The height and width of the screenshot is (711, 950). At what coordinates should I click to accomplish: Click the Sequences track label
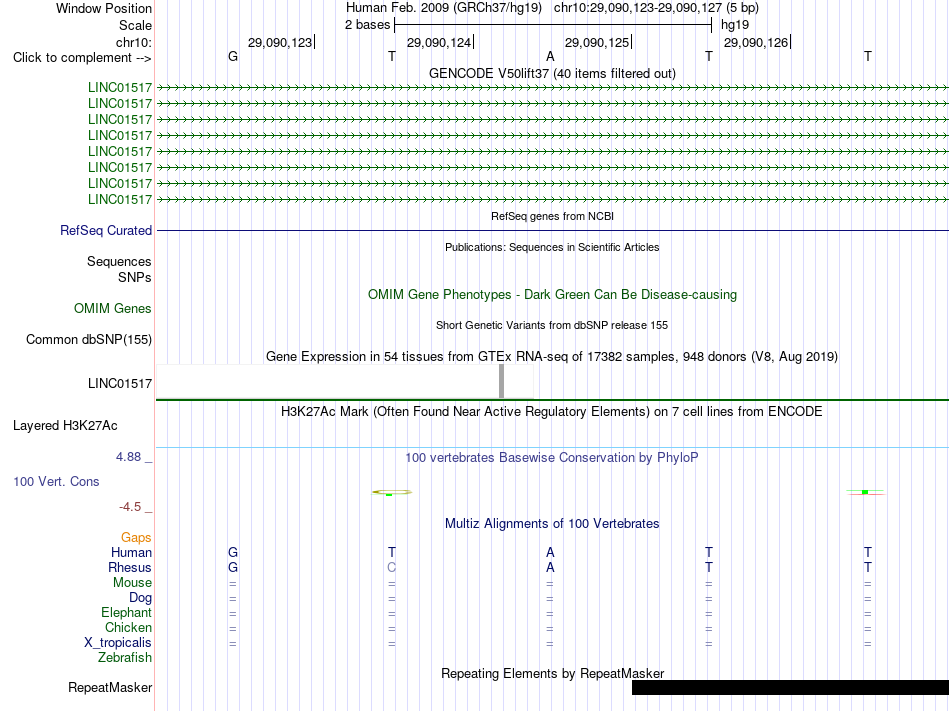pos(119,262)
